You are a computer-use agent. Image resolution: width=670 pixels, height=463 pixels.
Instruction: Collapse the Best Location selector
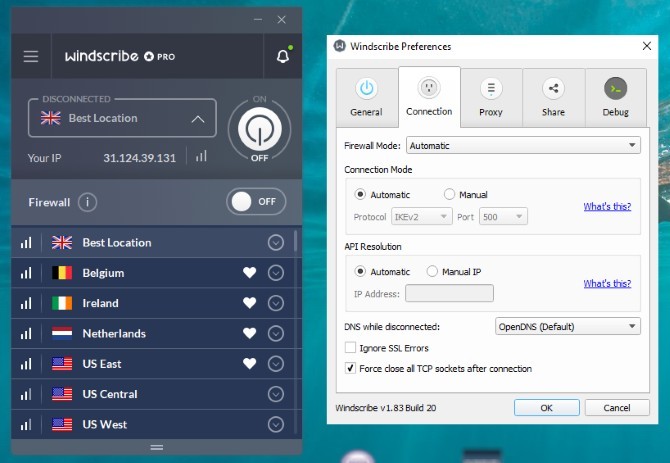click(198, 119)
